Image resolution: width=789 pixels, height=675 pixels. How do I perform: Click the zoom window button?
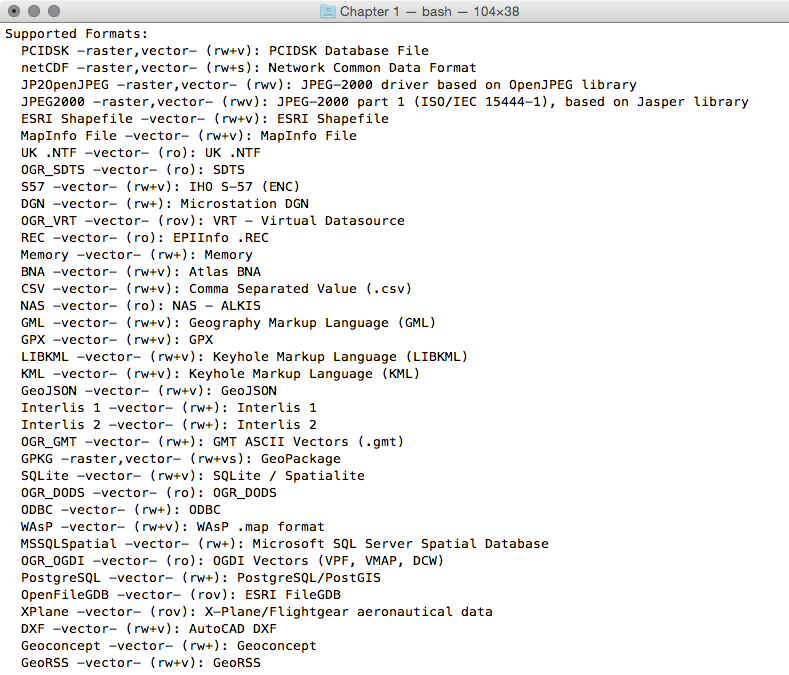(x=54, y=11)
